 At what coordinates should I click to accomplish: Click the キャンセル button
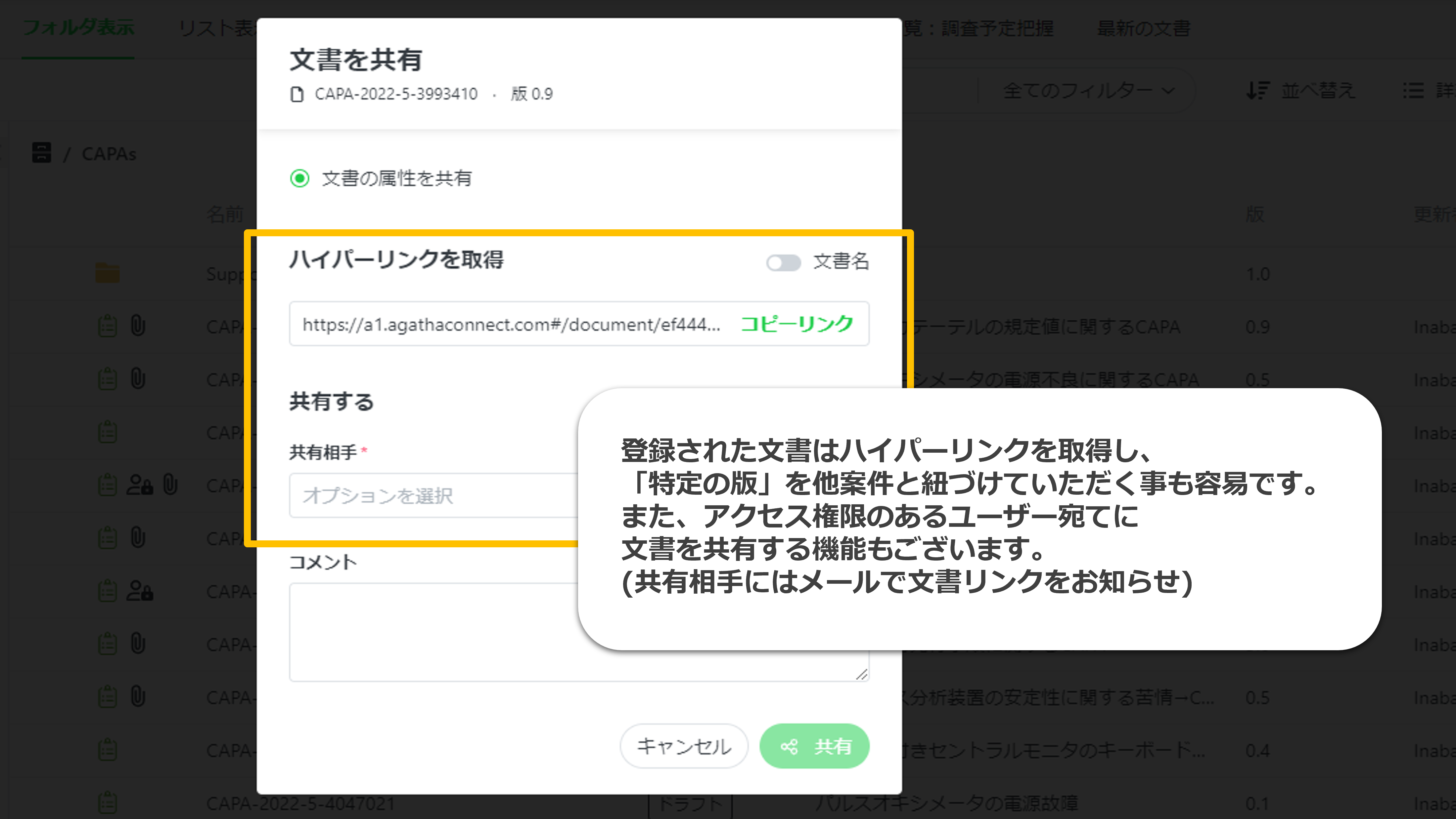click(684, 746)
